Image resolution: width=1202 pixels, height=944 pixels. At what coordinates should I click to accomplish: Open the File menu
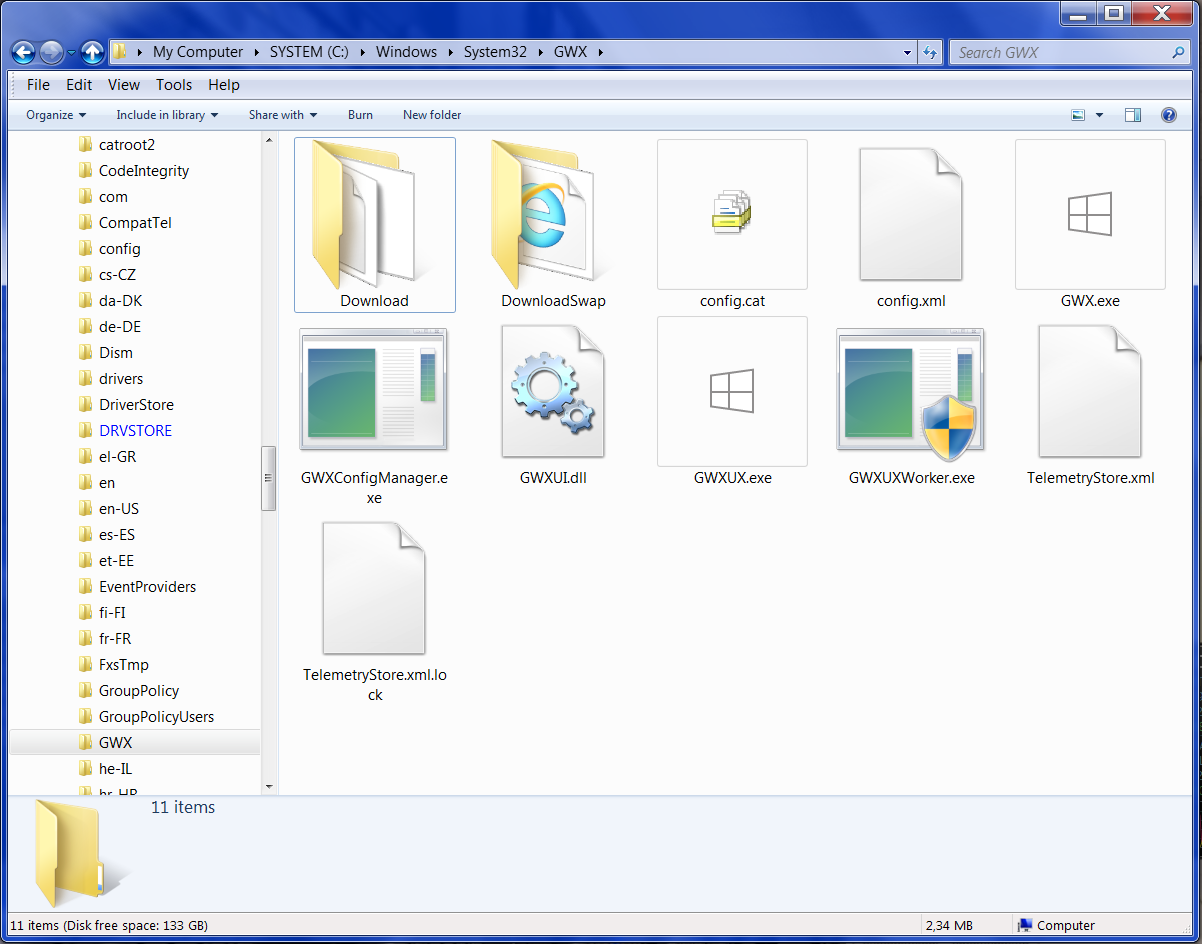(38, 85)
